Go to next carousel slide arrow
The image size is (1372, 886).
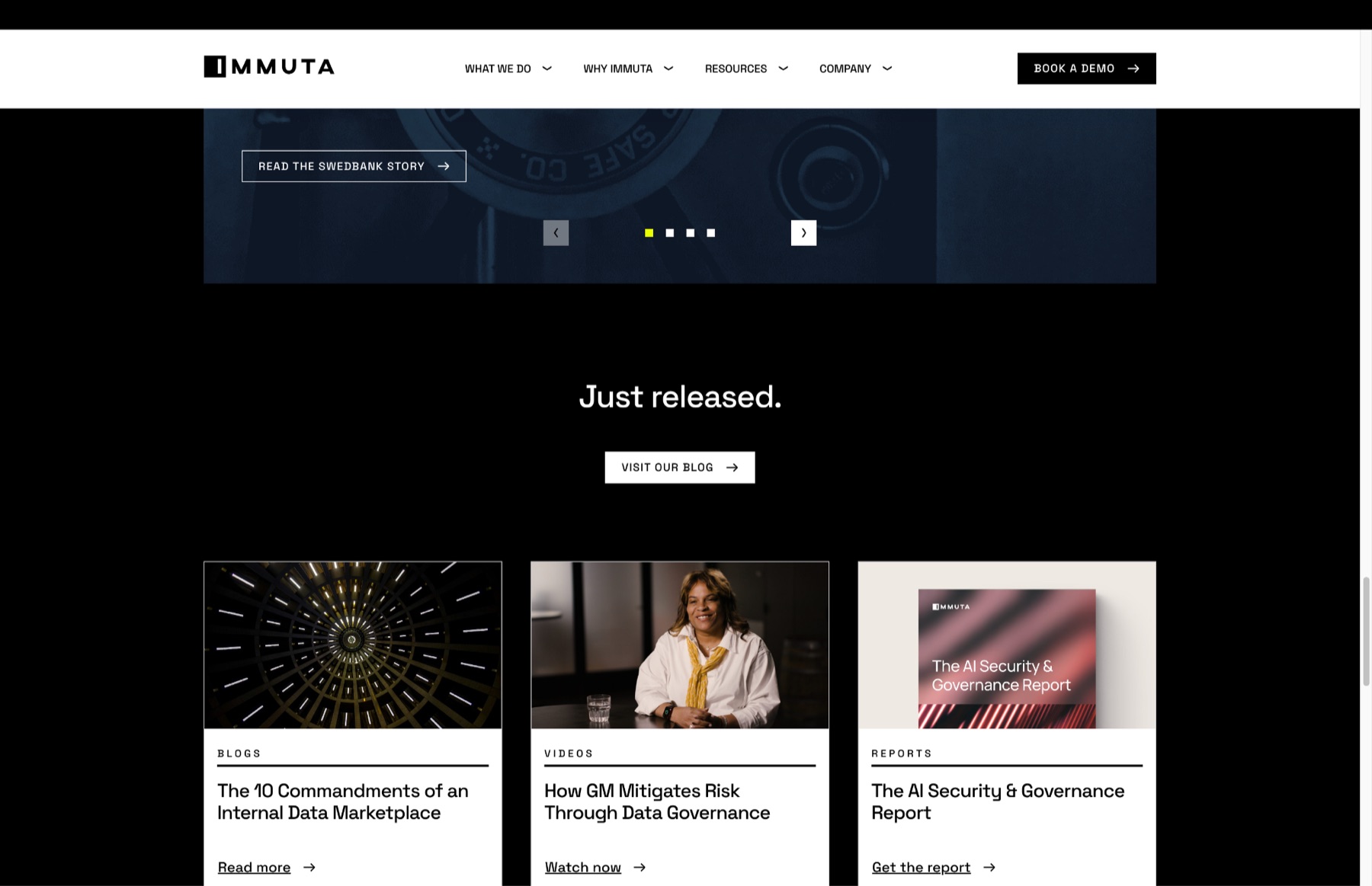click(803, 233)
